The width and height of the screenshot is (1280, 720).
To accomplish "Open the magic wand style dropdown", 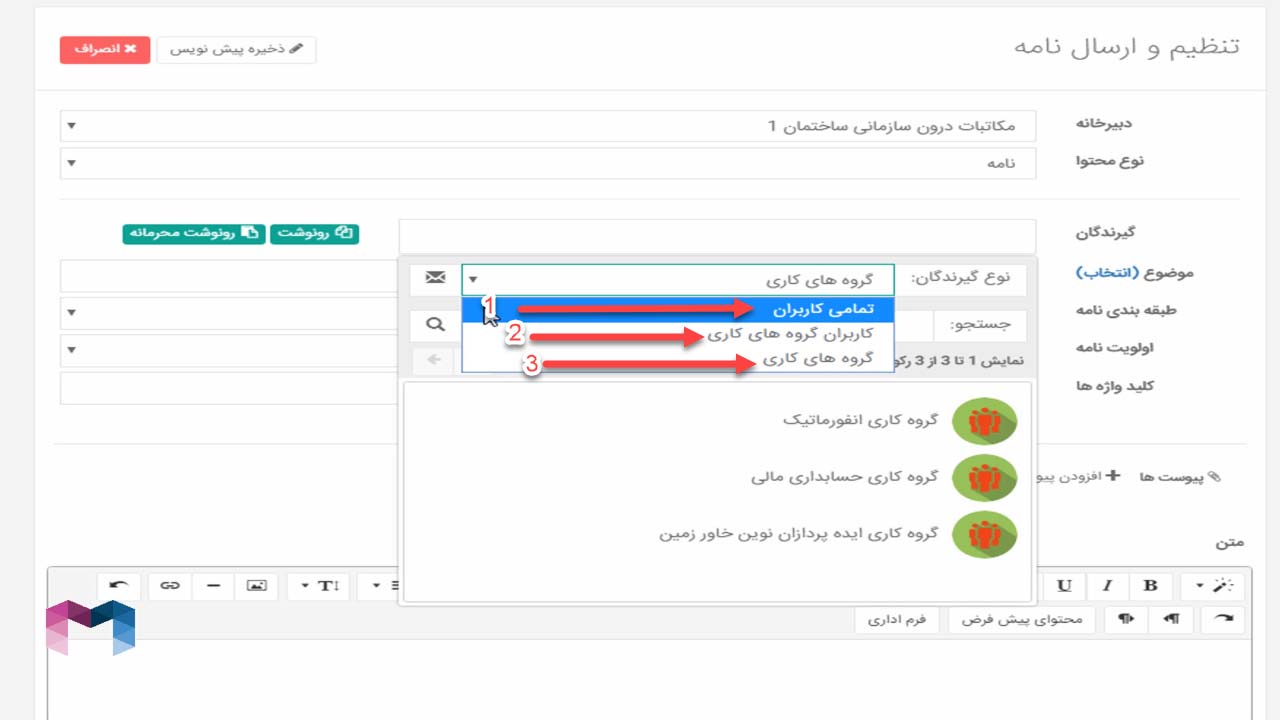I will click(1213, 586).
